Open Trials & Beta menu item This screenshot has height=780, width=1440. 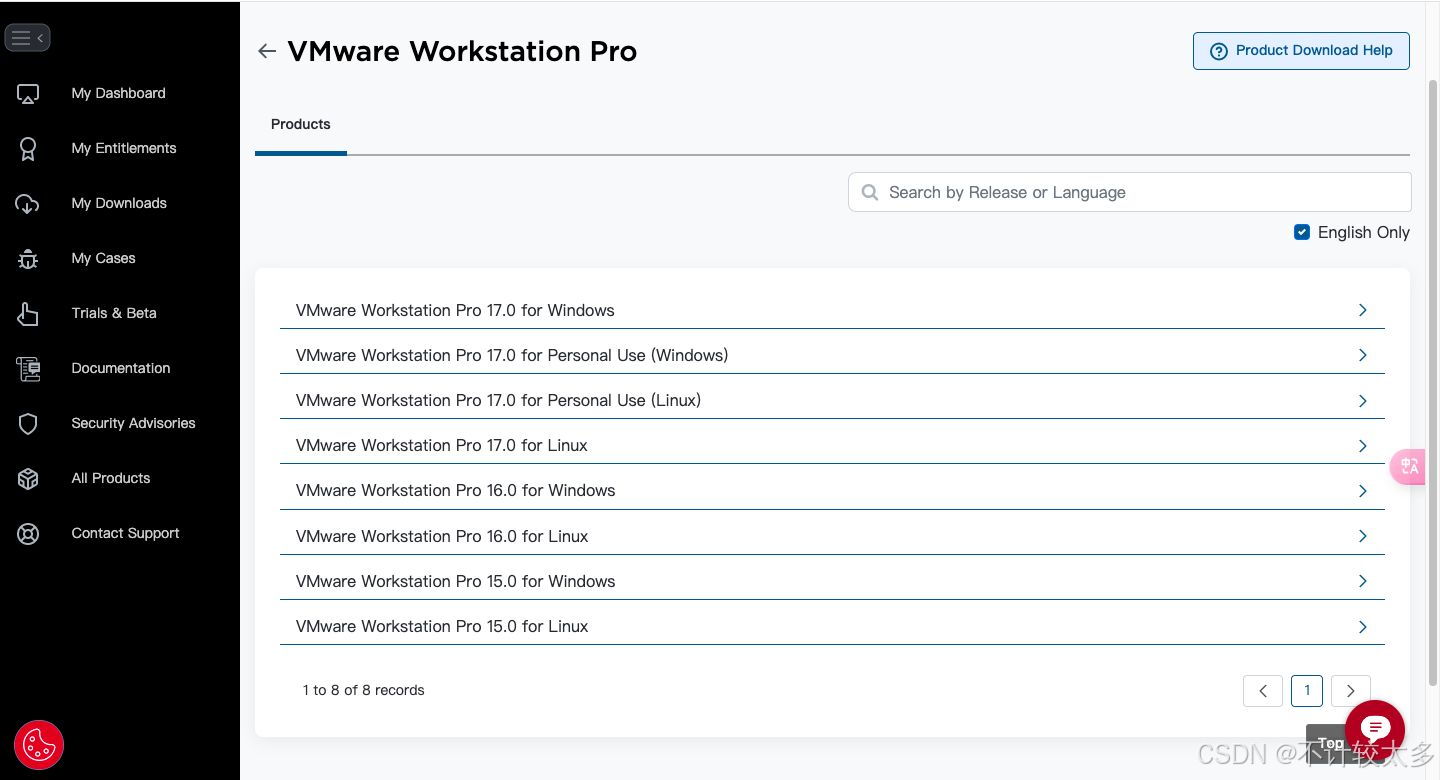click(x=114, y=313)
